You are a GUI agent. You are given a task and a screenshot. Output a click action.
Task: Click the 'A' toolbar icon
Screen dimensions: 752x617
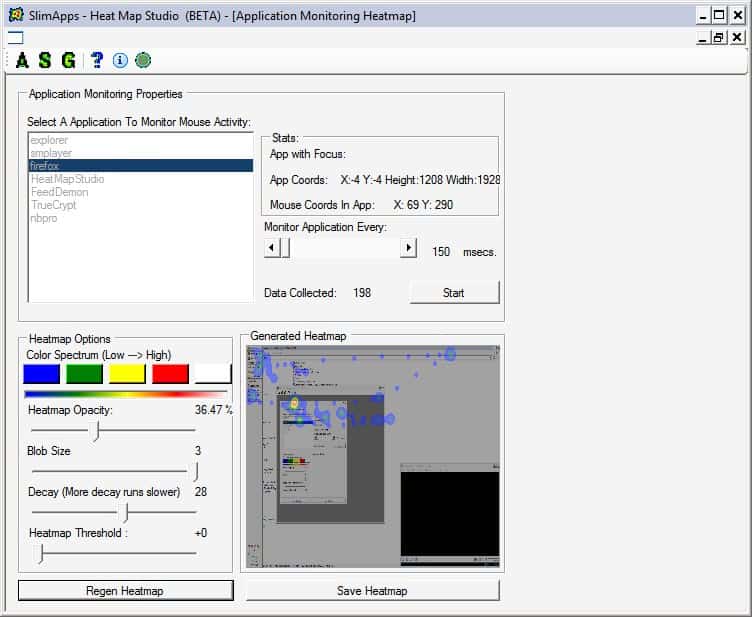[x=22, y=60]
